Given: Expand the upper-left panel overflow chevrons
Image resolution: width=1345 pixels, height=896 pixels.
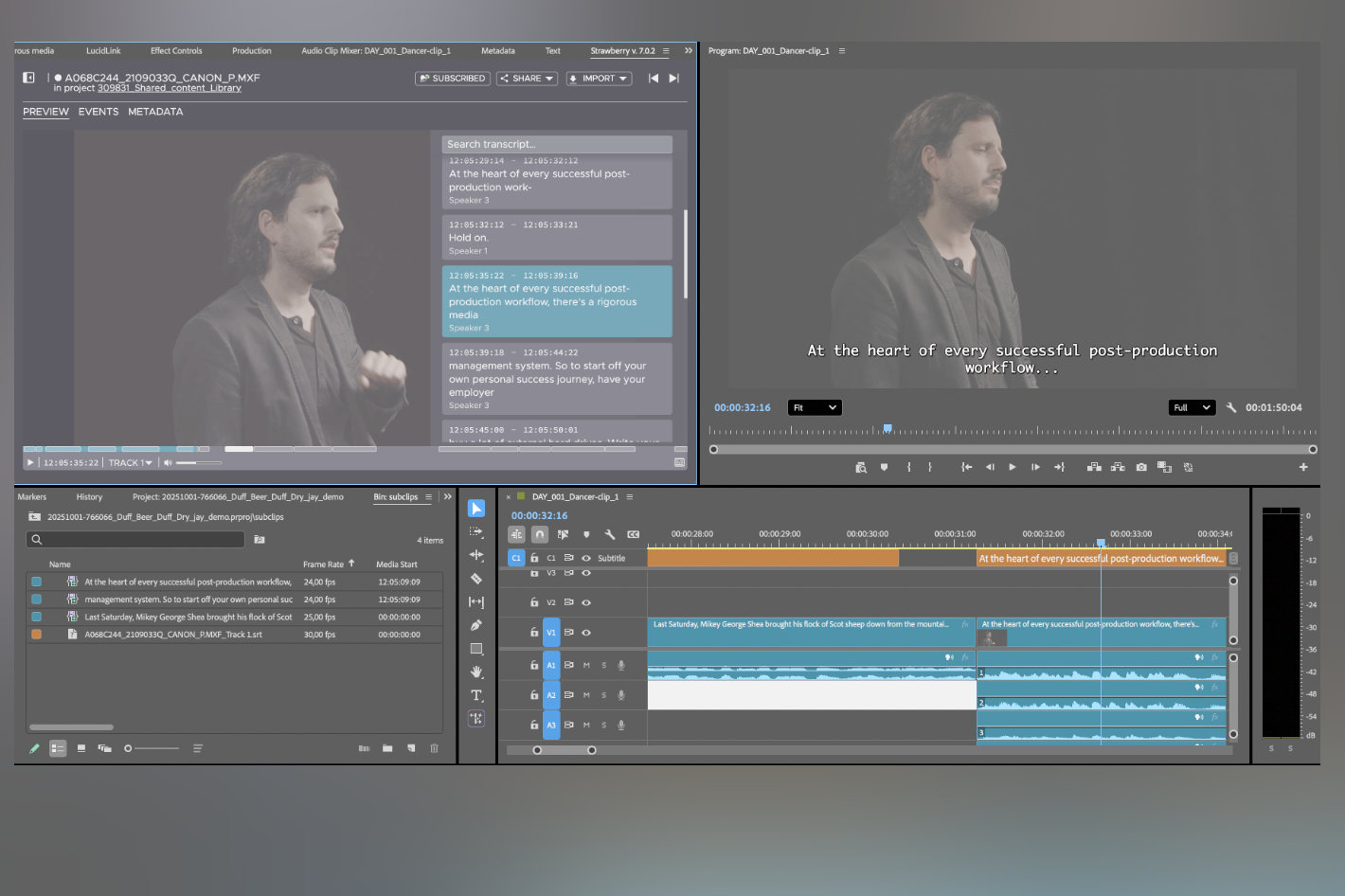Looking at the screenshot, I should click(x=689, y=50).
